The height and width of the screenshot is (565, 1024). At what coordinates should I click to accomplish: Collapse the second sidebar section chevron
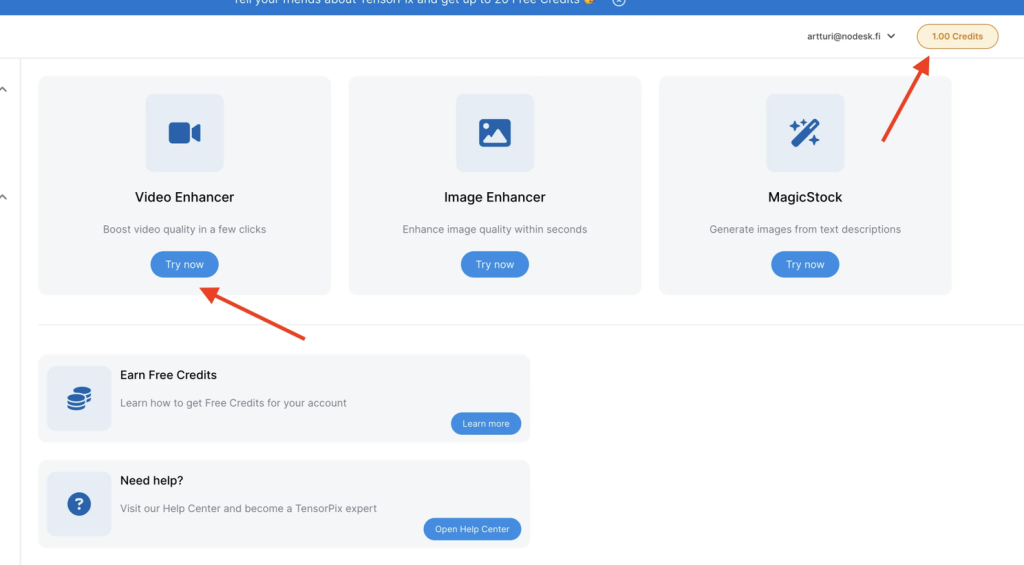coord(4,197)
